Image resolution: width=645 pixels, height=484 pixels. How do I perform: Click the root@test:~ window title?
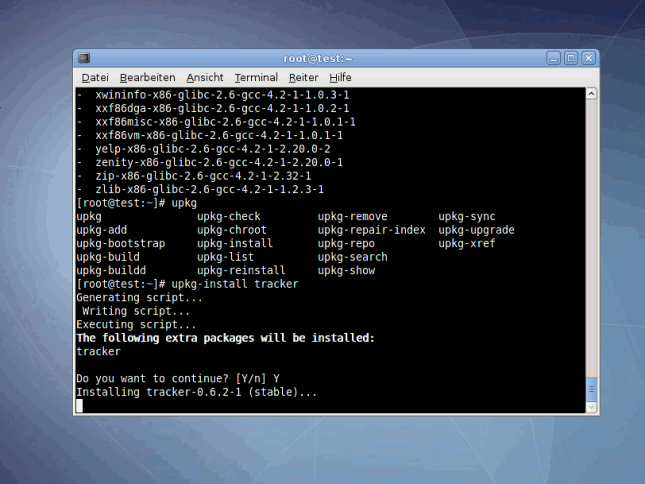tap(318, 58)
